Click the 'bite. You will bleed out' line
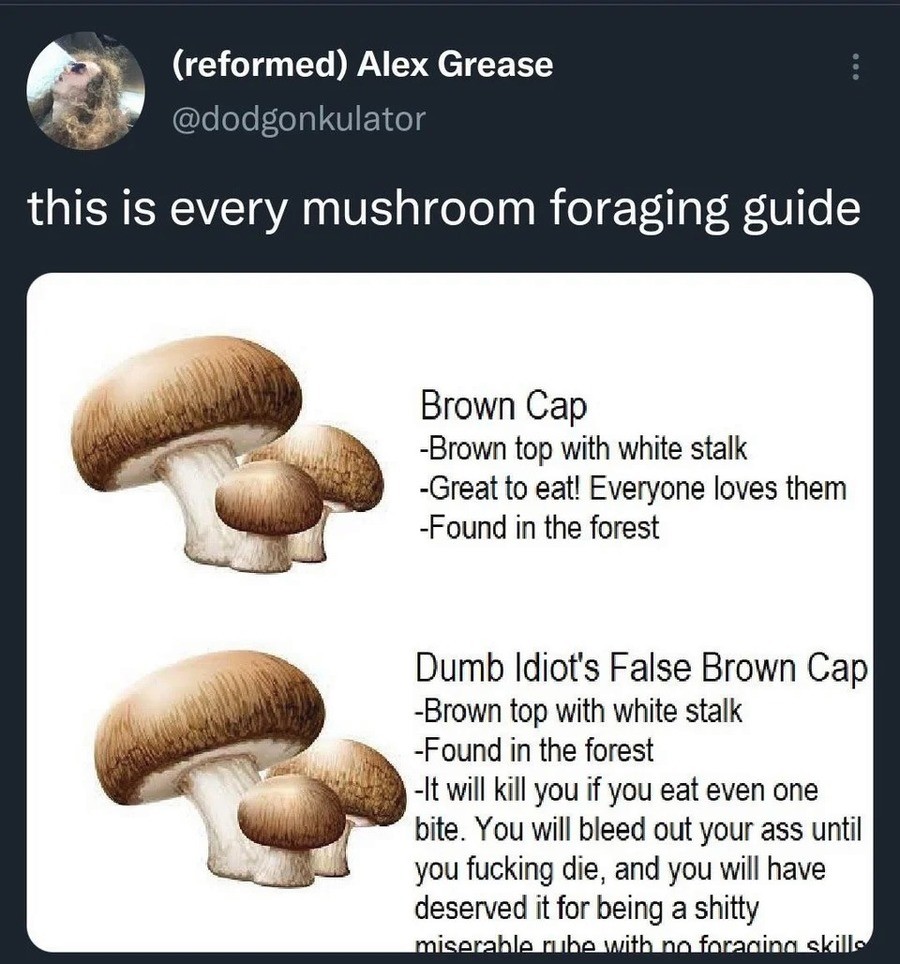Viewport: 900px width, 964px height. 638,830
